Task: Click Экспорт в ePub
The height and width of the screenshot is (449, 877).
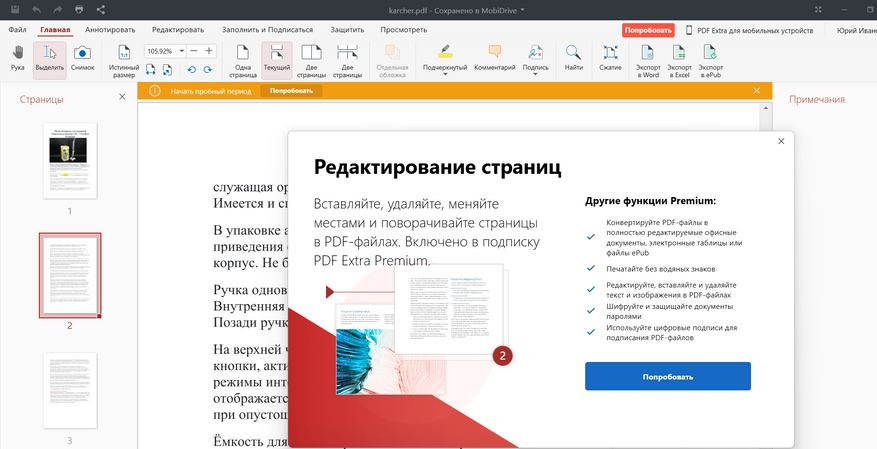Action: click(710, 60)
